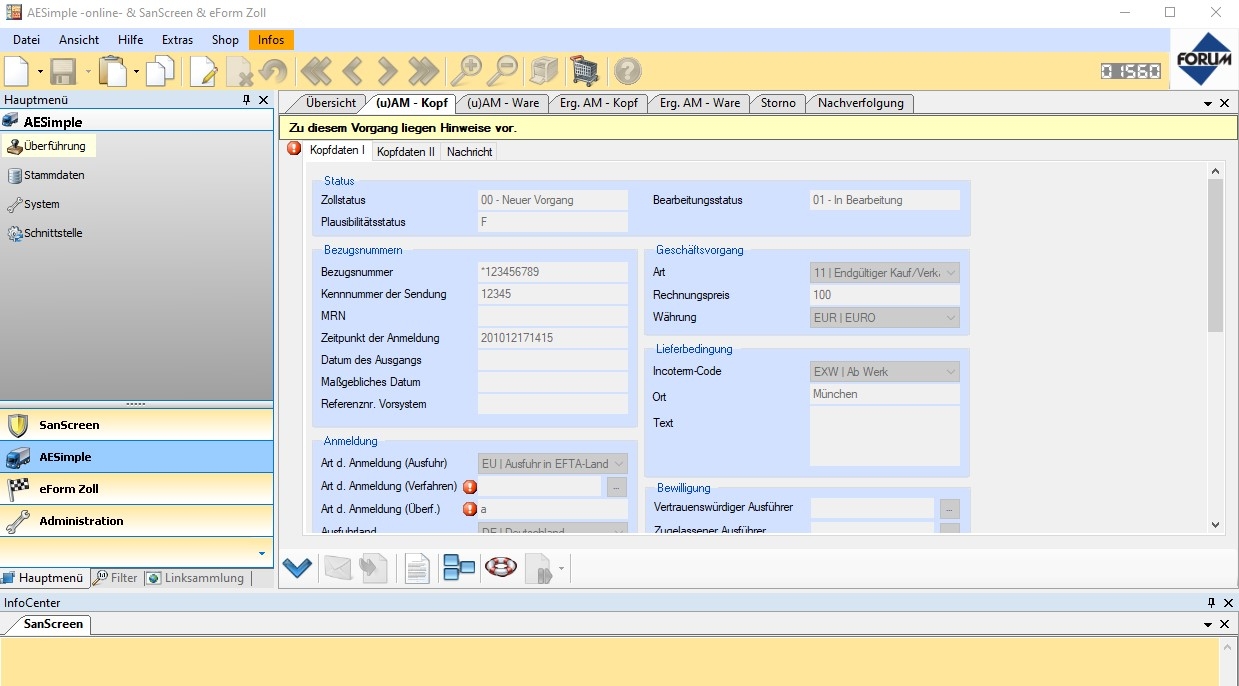Viewport: 1239px width, 686px height.
Task: Click the text document icon in bottom toolbar
Action: click(x=417, y=568)
